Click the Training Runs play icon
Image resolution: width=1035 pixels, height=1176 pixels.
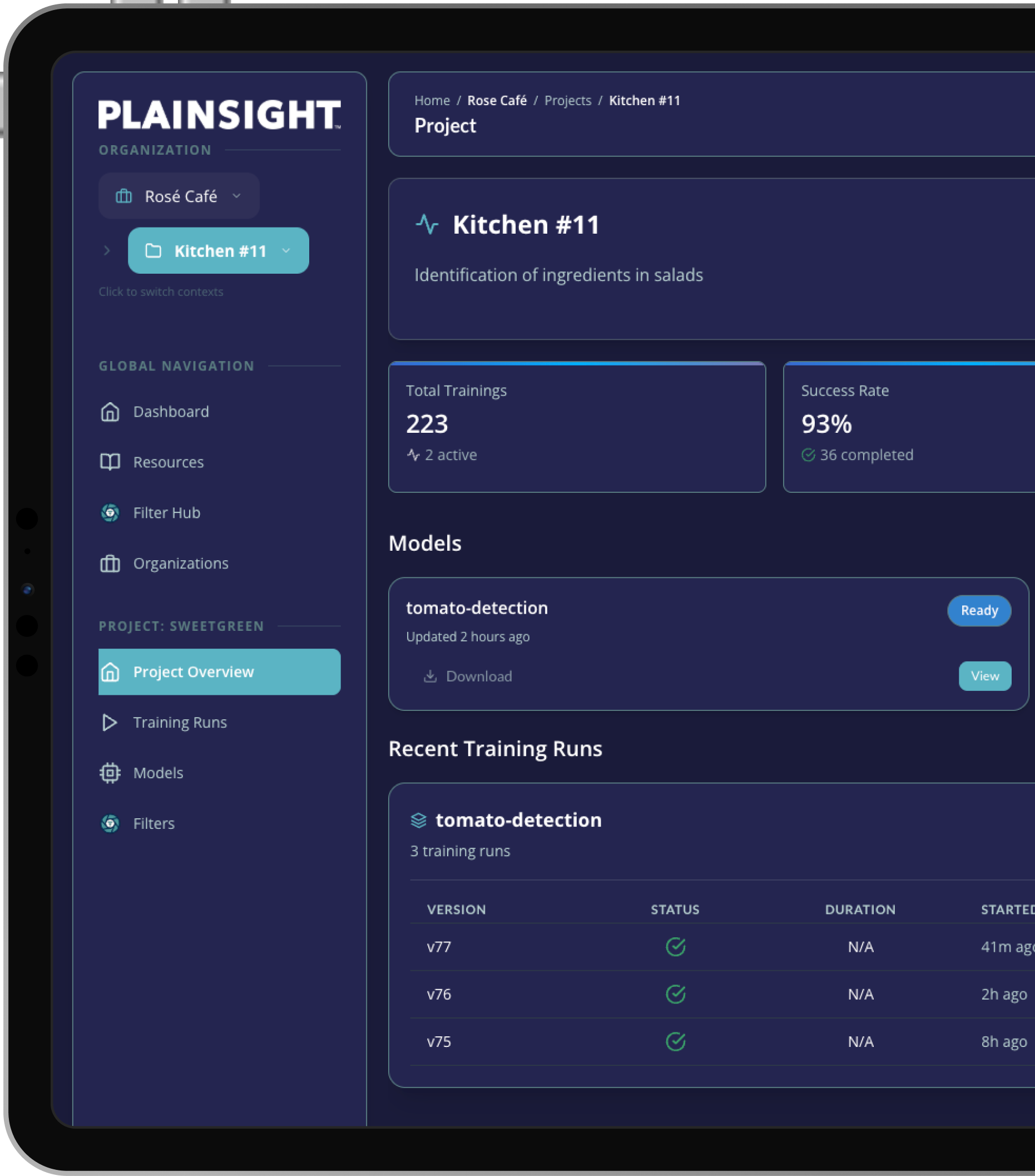click(x=110, y=722)
